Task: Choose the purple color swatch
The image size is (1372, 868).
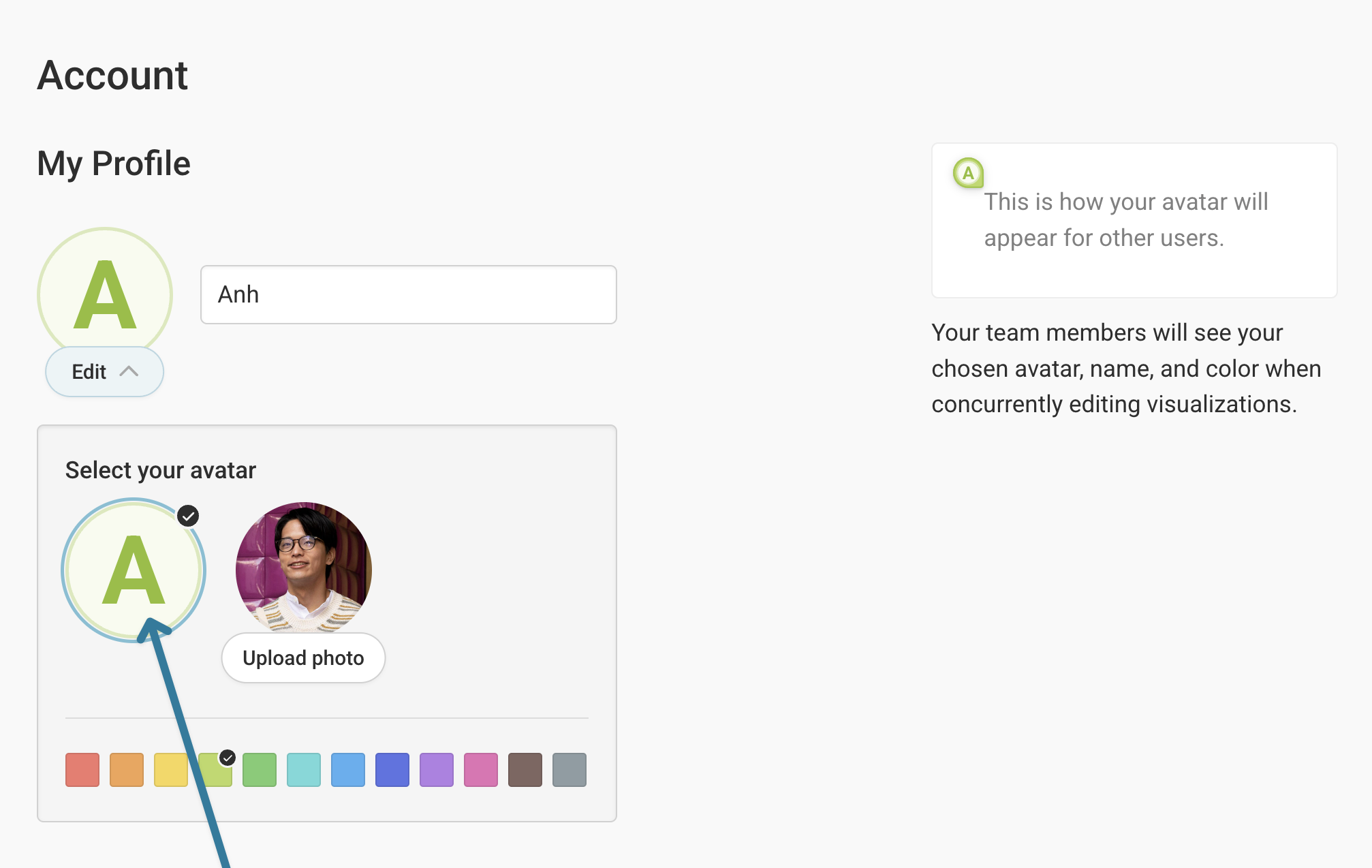Action: tap(437, 770)
